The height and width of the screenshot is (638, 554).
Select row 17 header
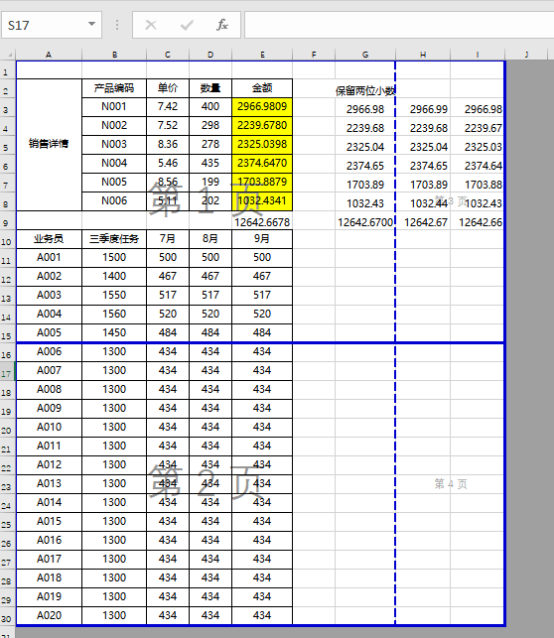[8, 371]
